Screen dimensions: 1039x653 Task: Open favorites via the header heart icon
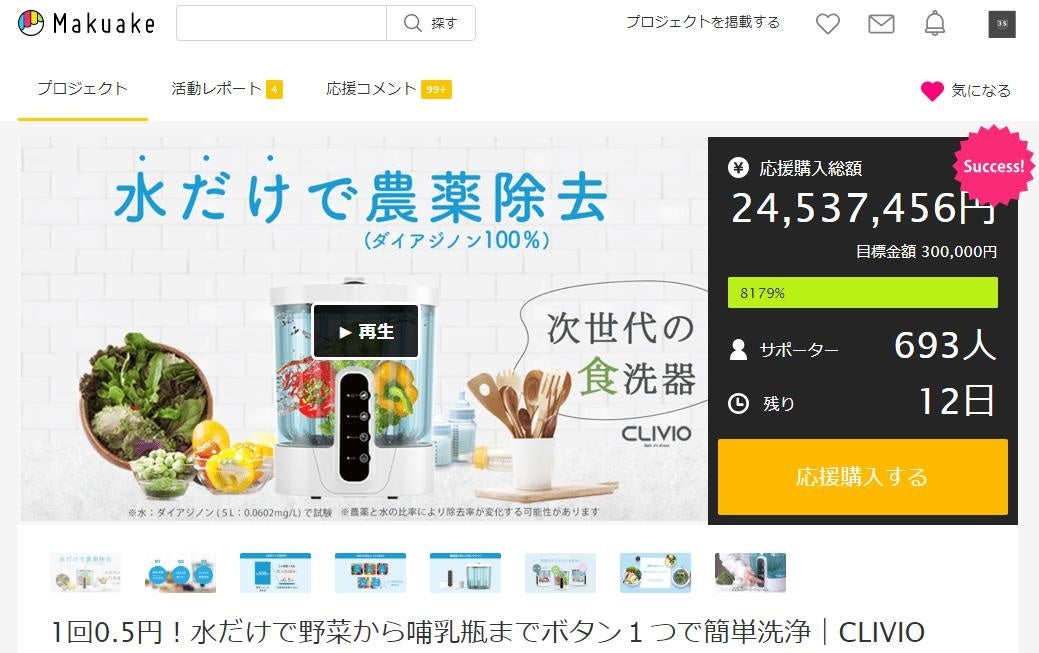click(828, 24)
